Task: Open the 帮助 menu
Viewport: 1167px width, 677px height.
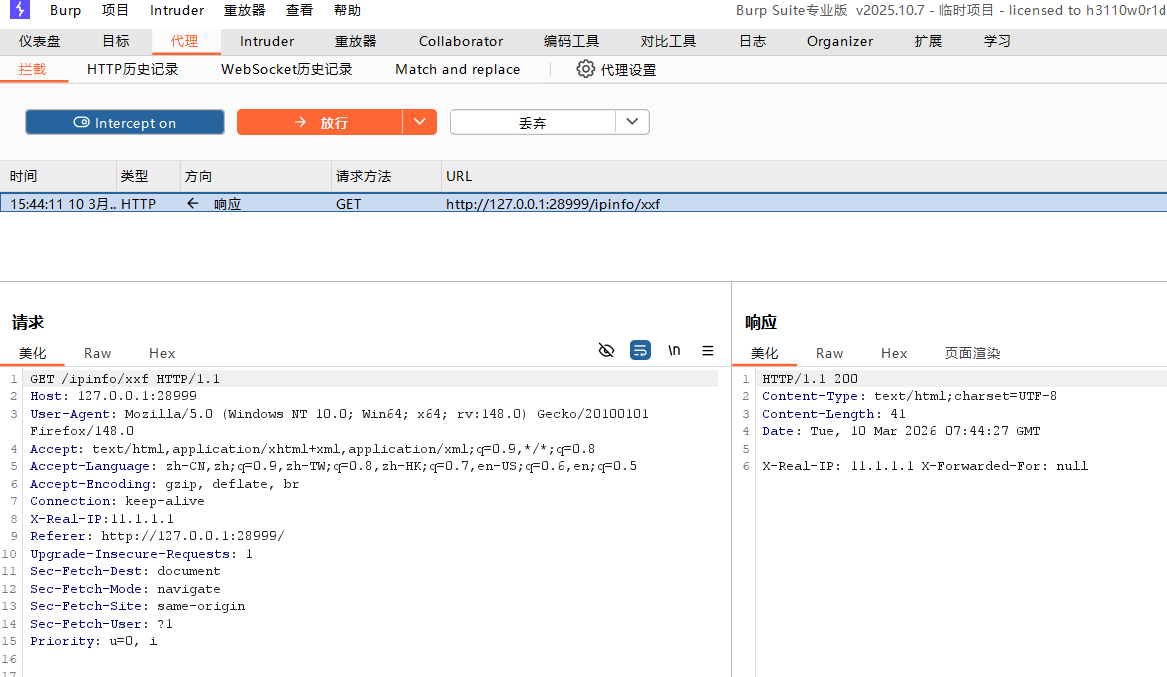Action: (x=348, y=10)
